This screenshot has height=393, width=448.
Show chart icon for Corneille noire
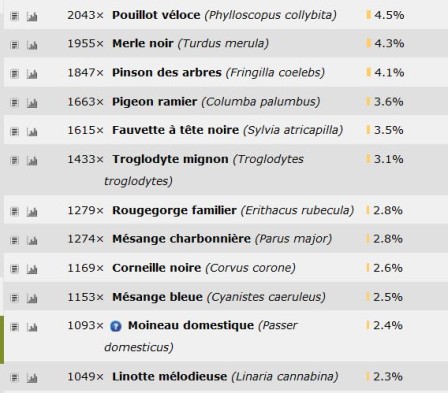pyautogui.click(x=32, y=269)
